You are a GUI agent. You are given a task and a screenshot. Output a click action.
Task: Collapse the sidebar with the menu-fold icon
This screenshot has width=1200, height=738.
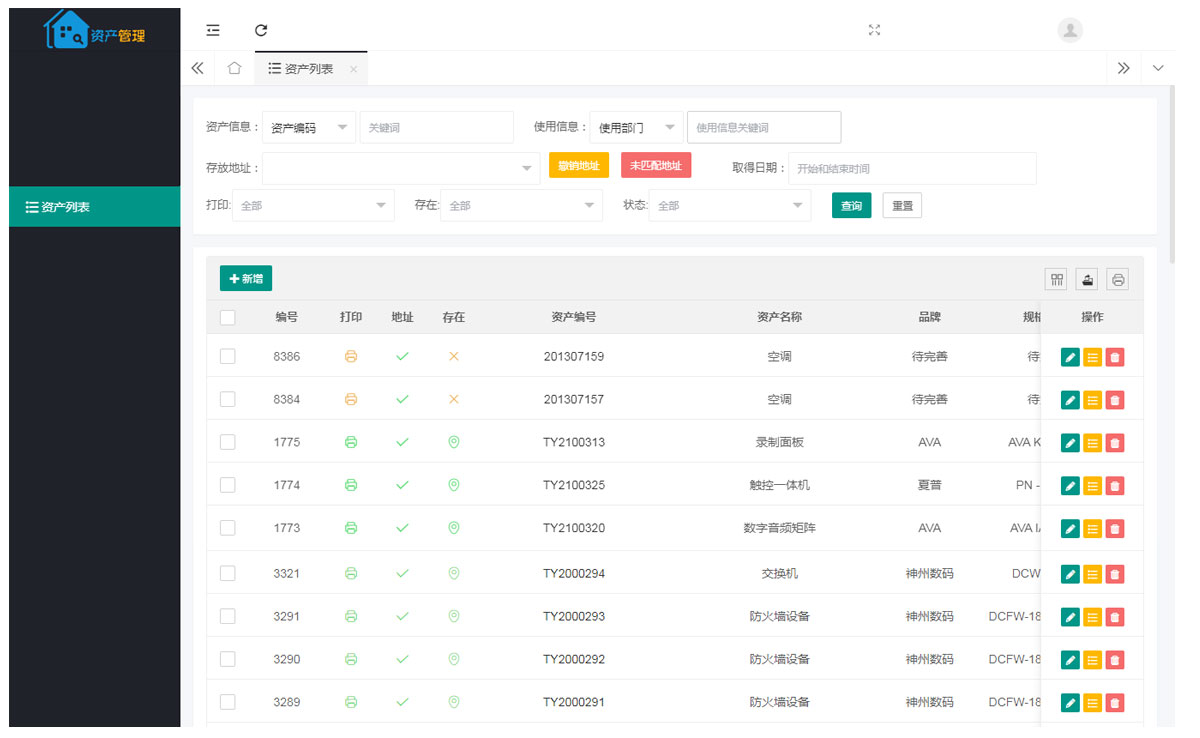(213, 30)
